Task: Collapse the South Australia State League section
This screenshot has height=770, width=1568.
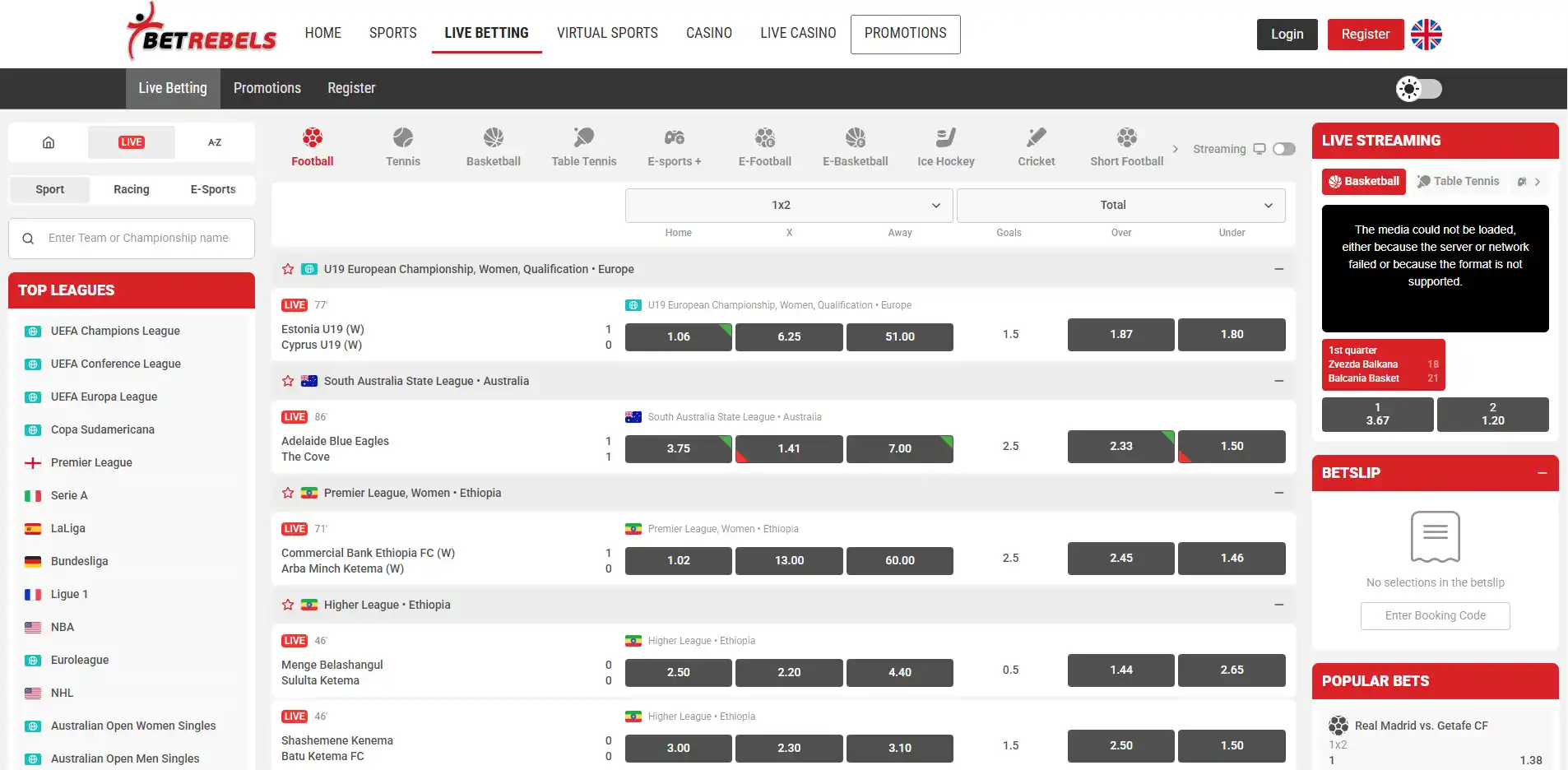Action: pyautogui.click(x=1279, y=381)
